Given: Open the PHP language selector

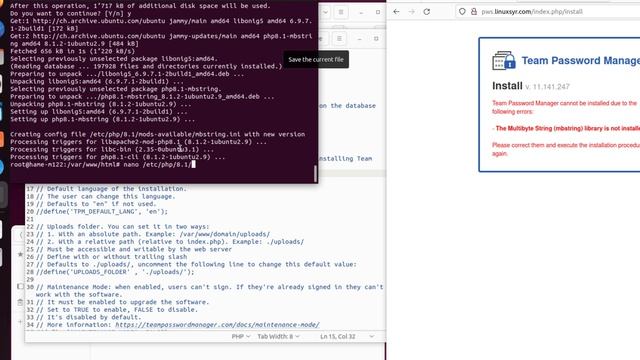Looking at the screenshot, I should tap(241, 336).
